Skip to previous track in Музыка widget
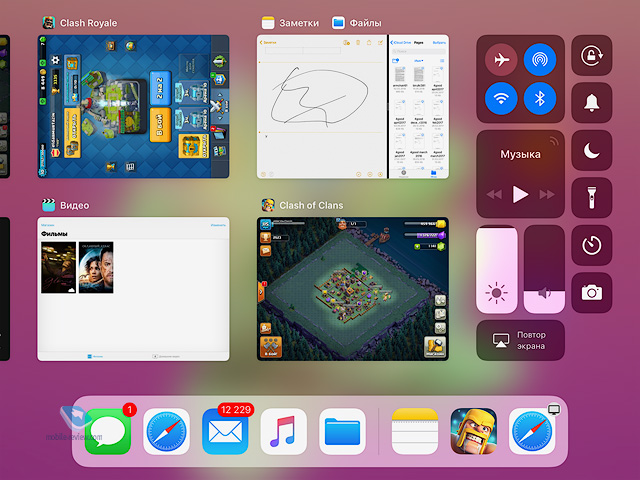640x480 pixels. [494, 194]
